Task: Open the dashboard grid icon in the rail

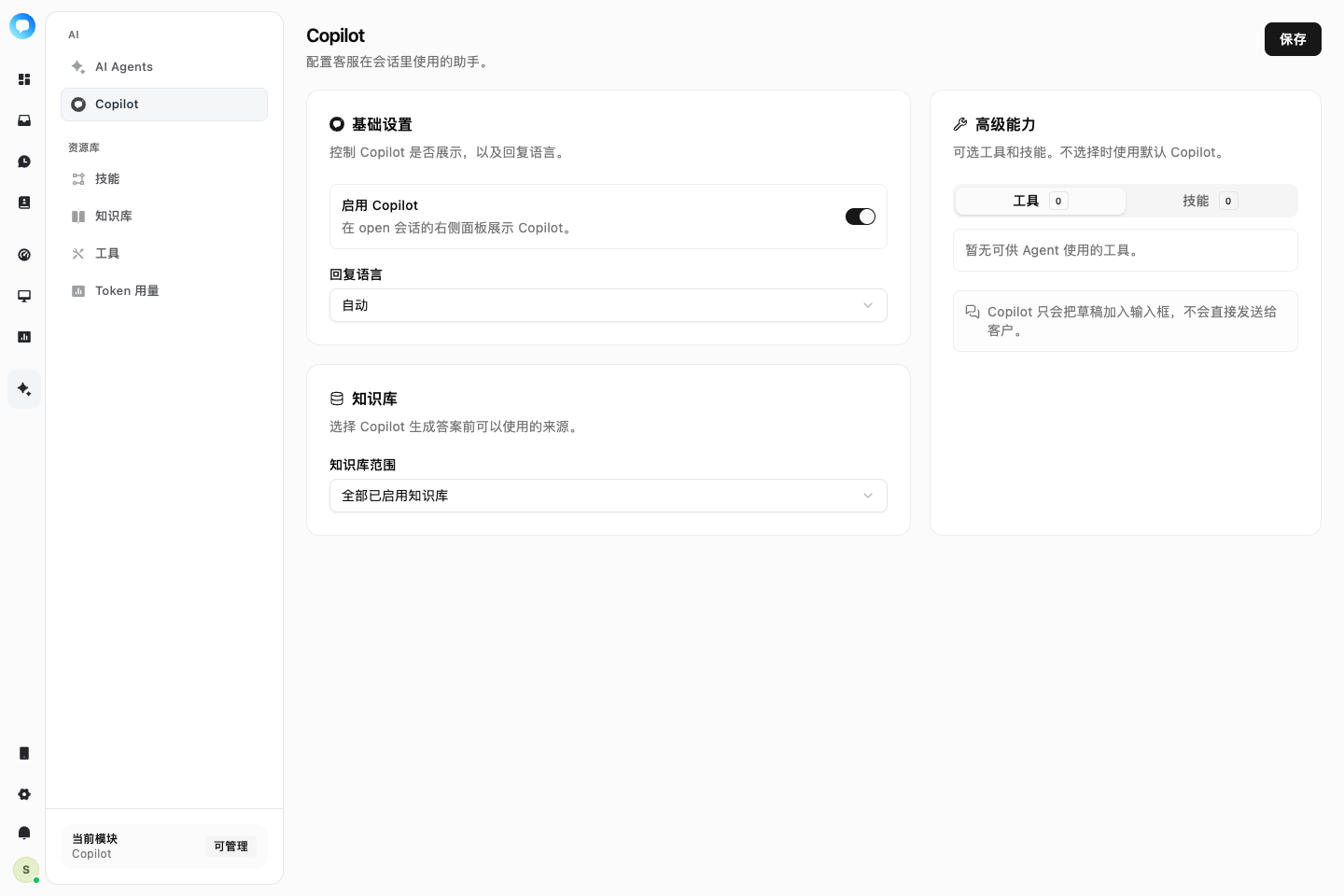Action: (x=24, y=79)
